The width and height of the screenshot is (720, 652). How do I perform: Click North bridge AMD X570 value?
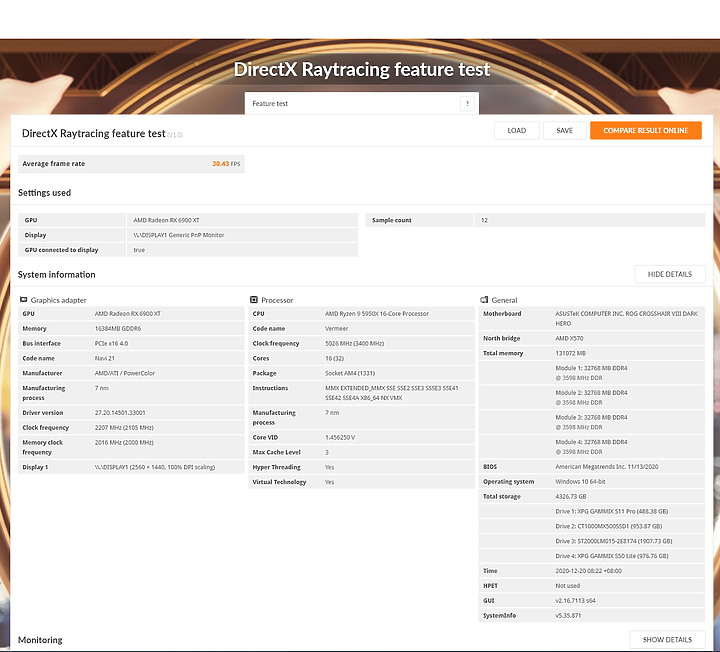pyautogui.click(x=569, y=338)
